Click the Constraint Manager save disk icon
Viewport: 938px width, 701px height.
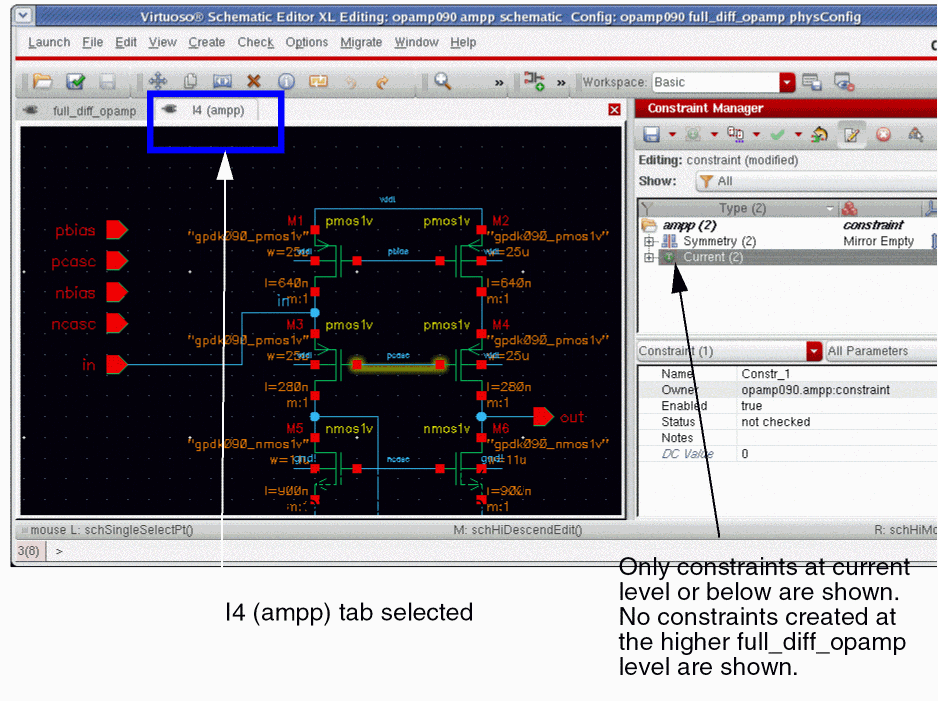tap(651, 134)
